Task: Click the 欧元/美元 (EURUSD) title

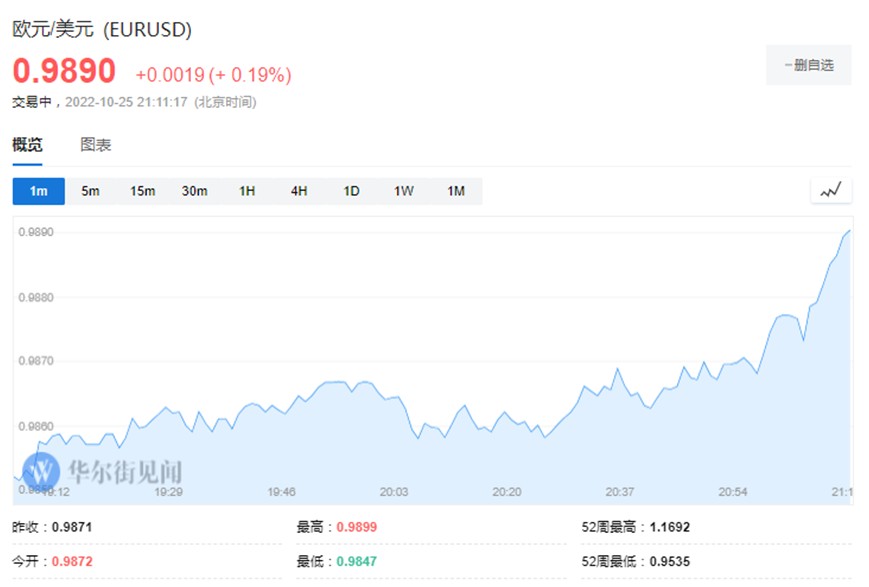Action: [102, 30]
